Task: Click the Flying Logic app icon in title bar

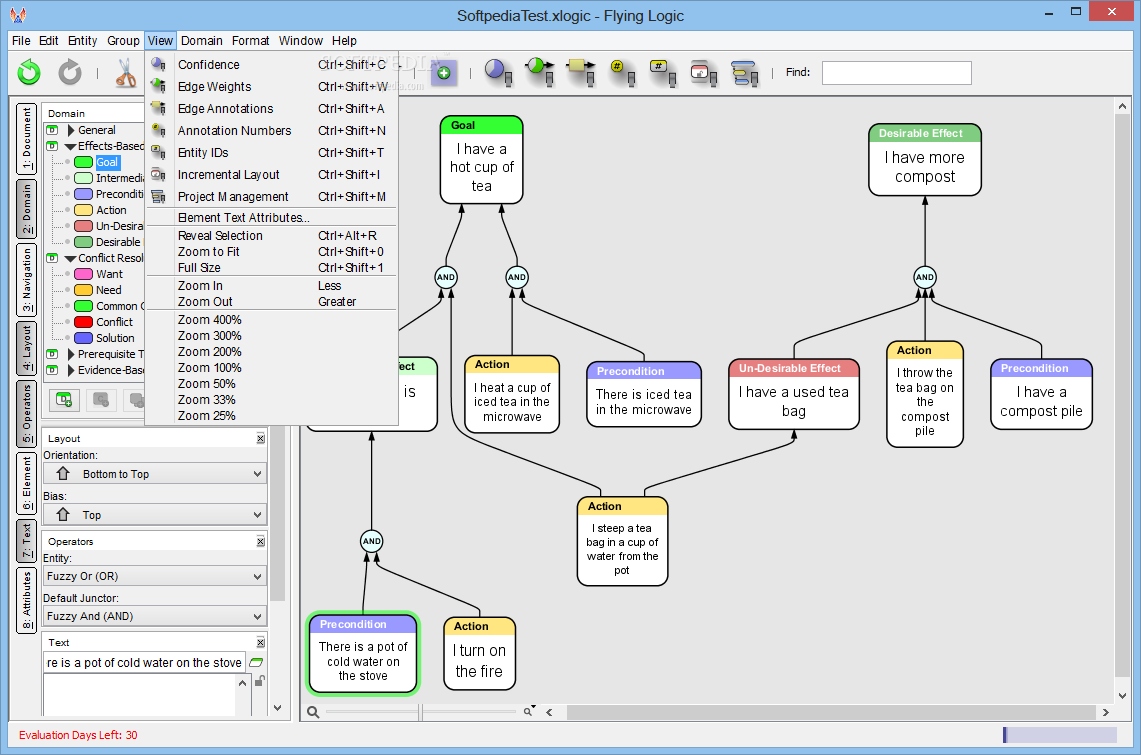Action: pos(18,15)
